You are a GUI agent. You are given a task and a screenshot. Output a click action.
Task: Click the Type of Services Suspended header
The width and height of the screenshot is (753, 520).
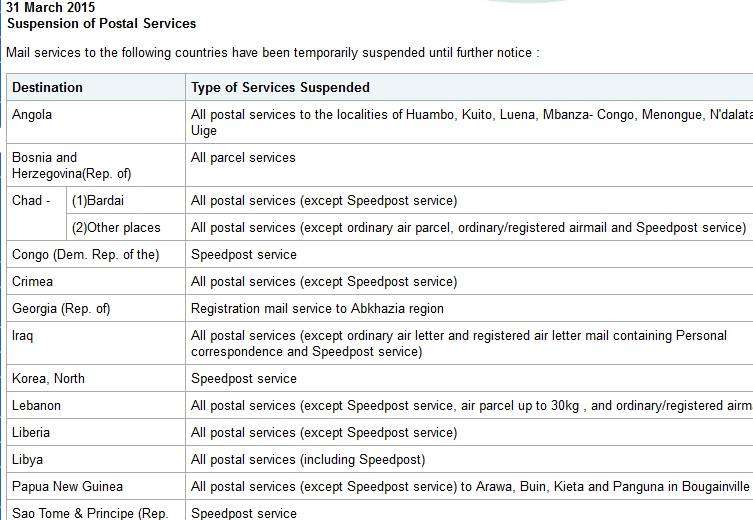click(x=280, y=87)
